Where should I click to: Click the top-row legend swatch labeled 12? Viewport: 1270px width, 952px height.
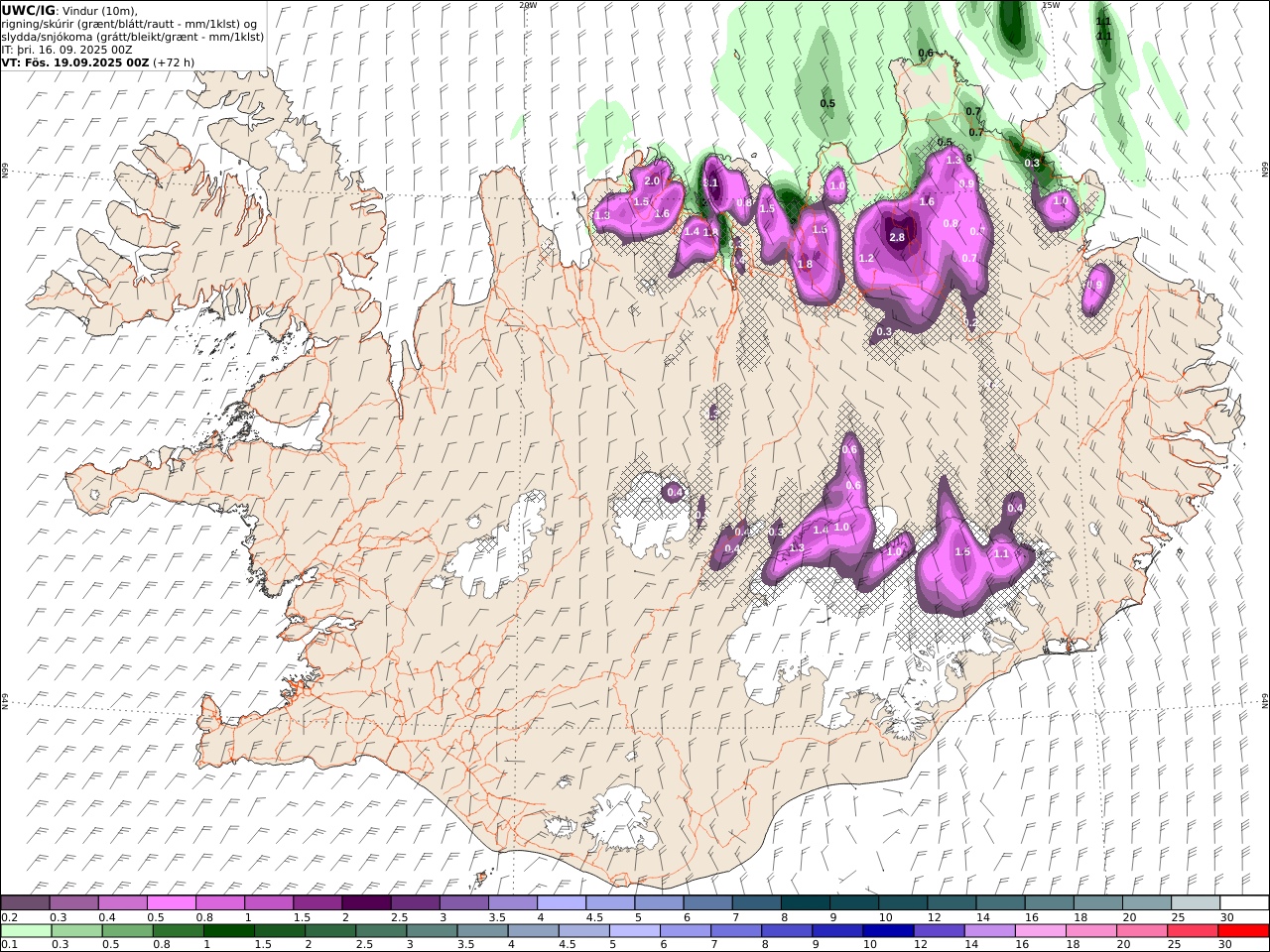(x=952, y=902)
